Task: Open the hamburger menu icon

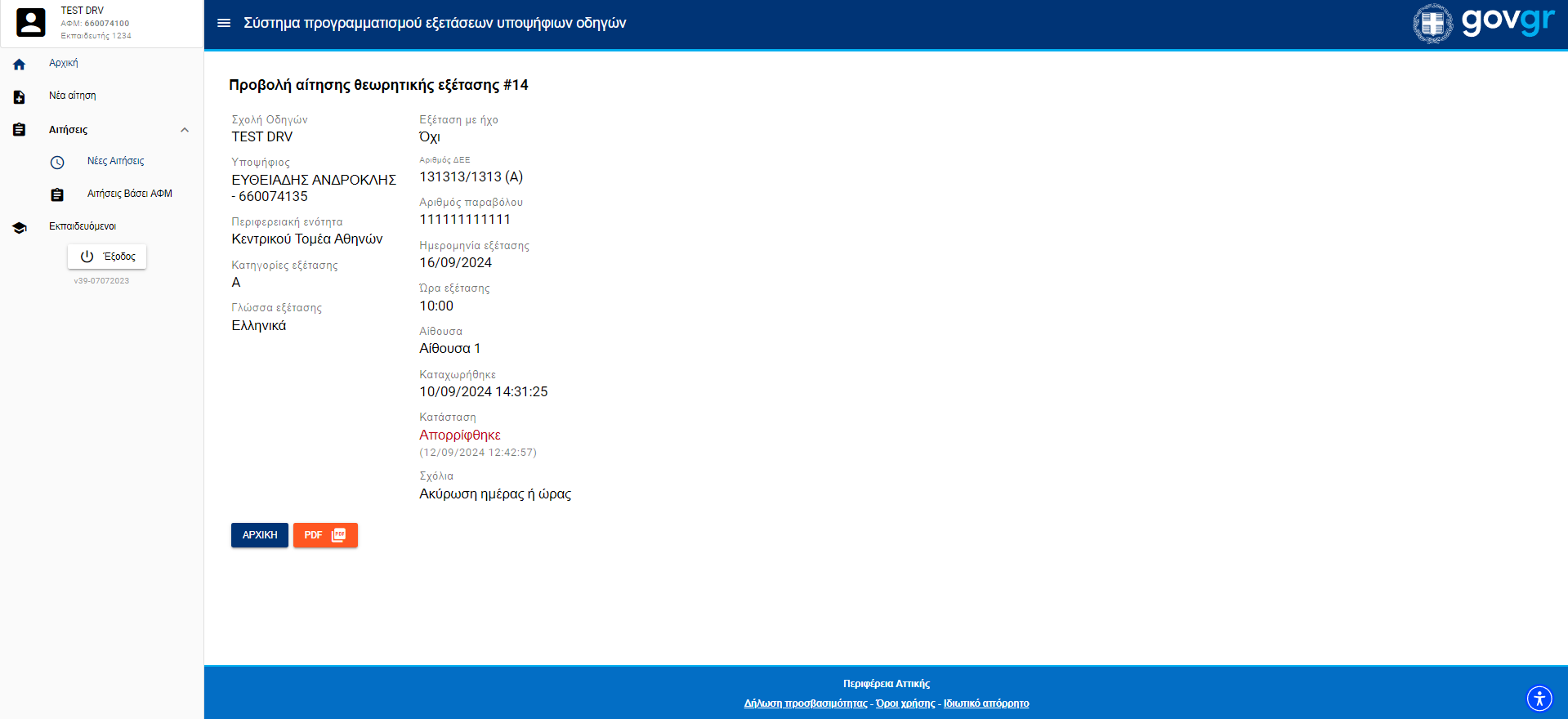Action: 223,23
